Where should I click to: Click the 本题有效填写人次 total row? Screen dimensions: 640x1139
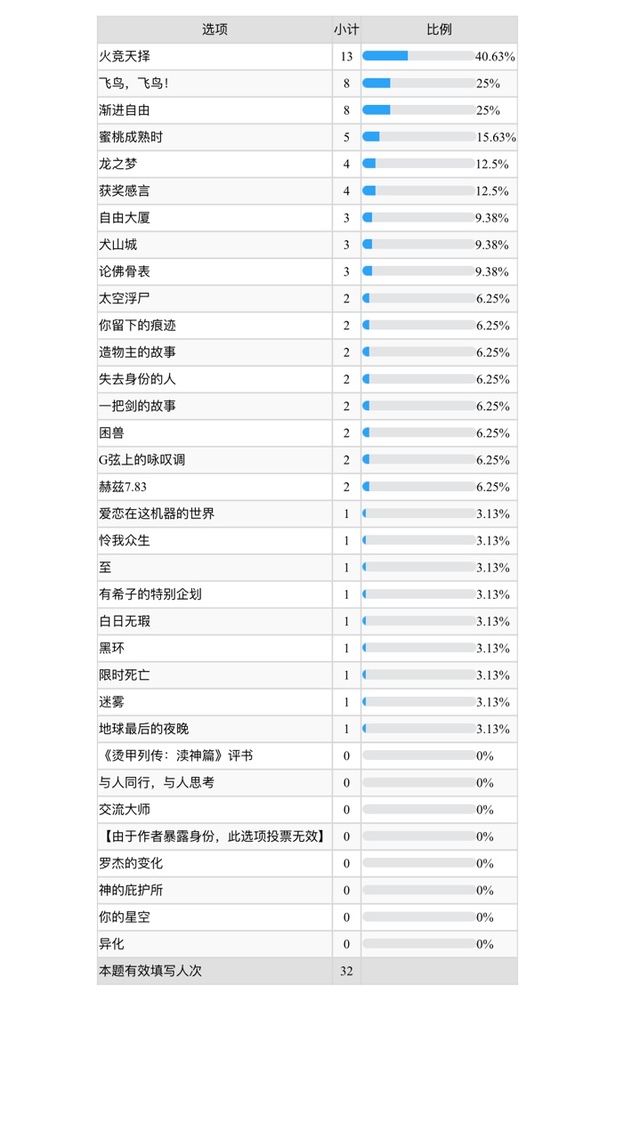coord(307,971)
